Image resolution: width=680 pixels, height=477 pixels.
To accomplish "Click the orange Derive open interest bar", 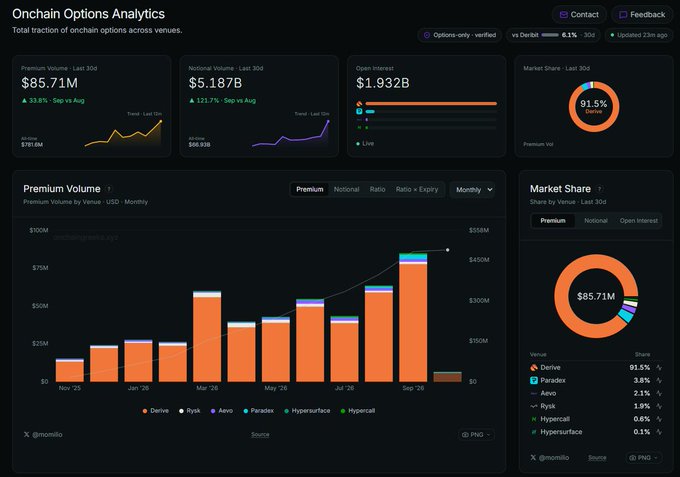I will 431,104.
